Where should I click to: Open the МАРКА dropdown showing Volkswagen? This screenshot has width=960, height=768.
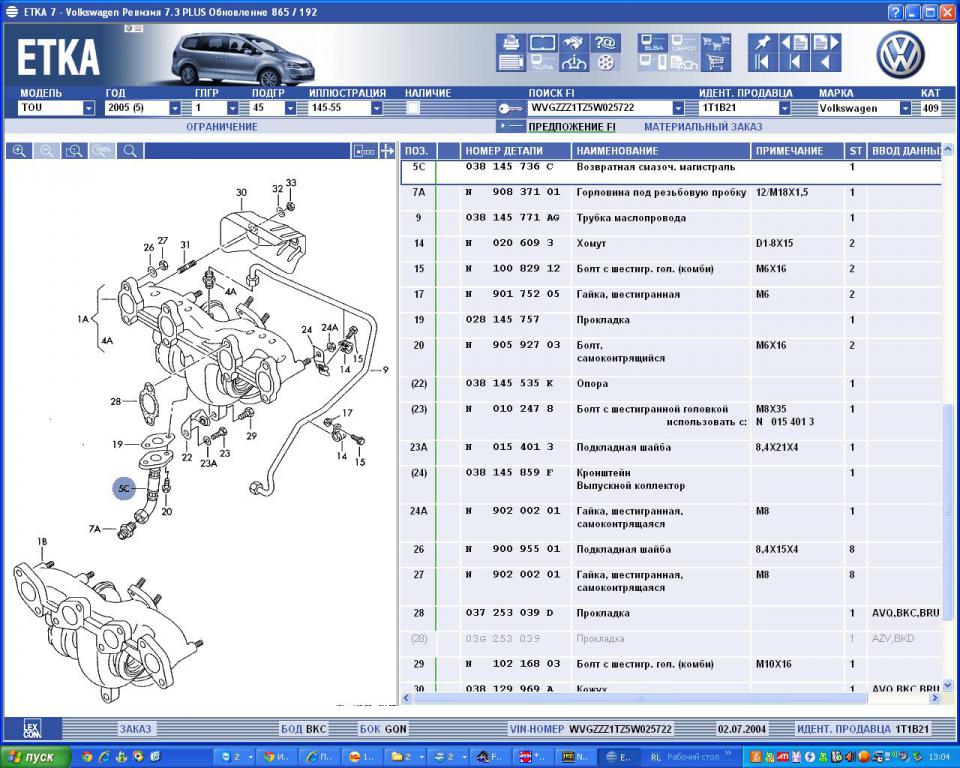[906, 108]
